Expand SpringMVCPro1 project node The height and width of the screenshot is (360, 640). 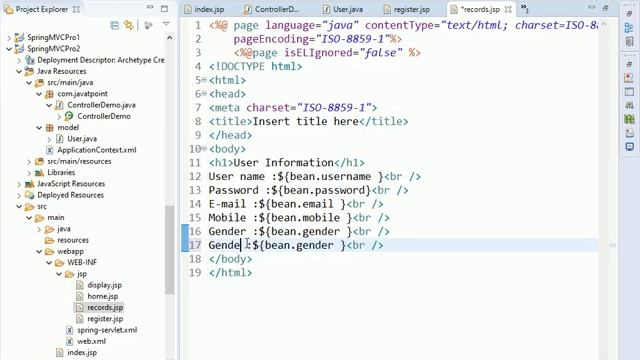coord(9,38)
